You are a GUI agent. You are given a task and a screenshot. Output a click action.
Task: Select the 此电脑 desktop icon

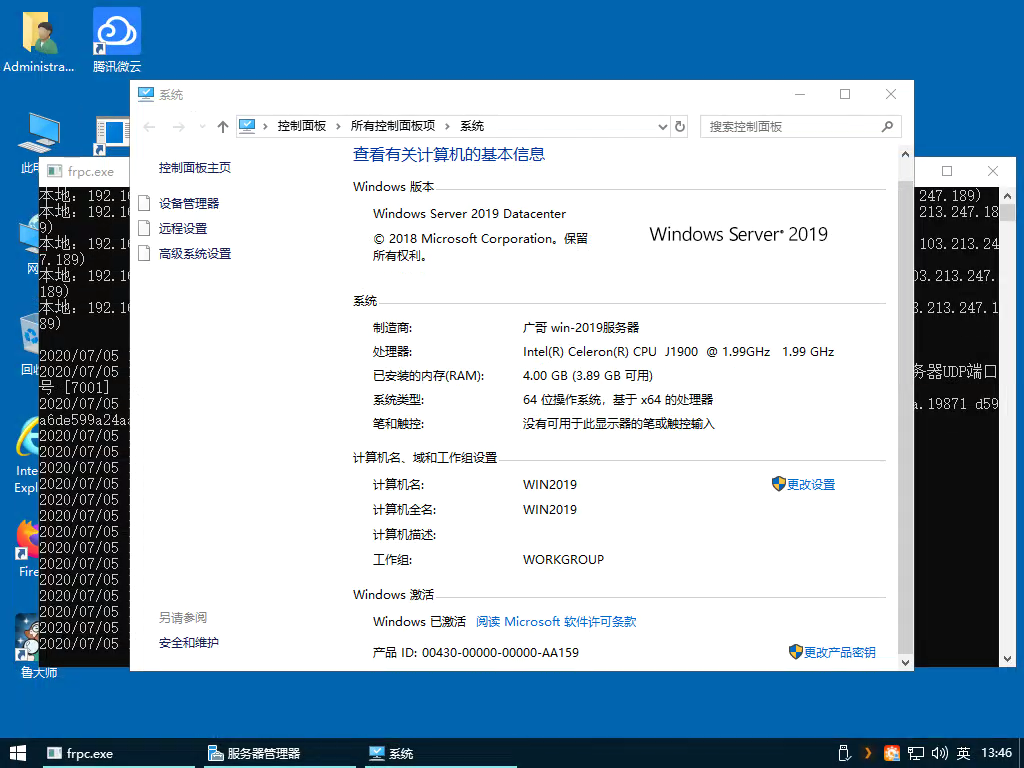[29, 142]
